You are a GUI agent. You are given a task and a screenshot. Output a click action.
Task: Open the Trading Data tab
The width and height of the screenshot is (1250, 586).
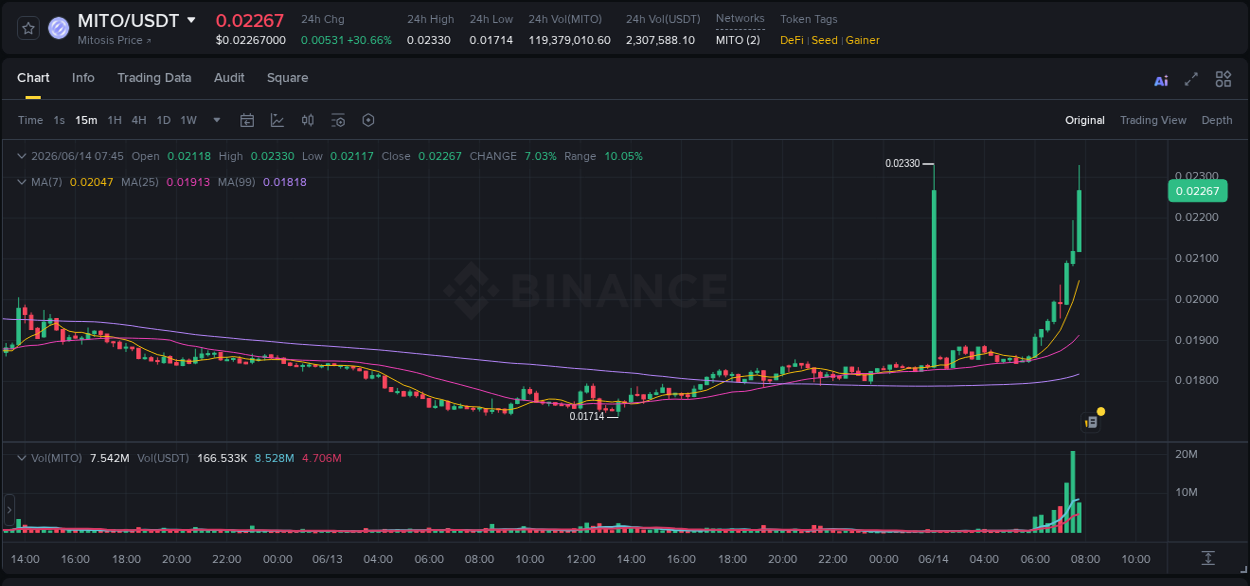click(154, 78)
